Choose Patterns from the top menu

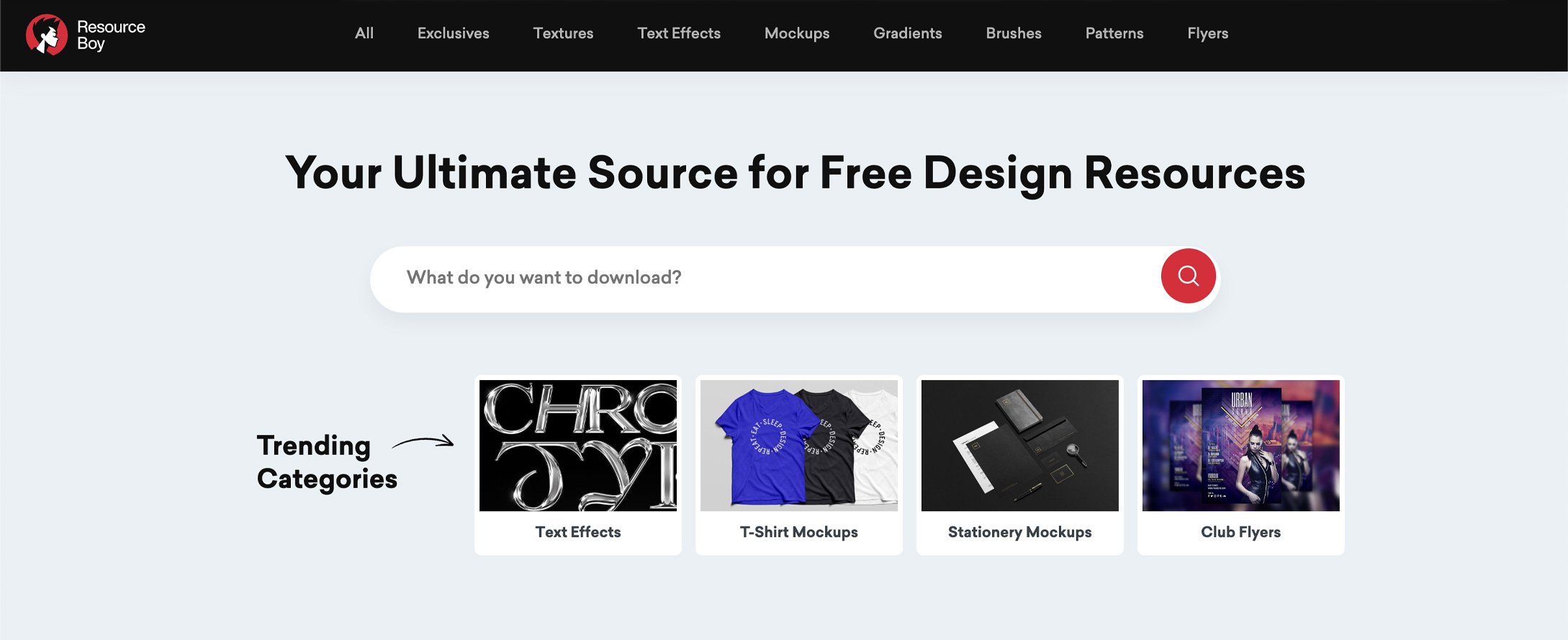(x=1114, y=33)
